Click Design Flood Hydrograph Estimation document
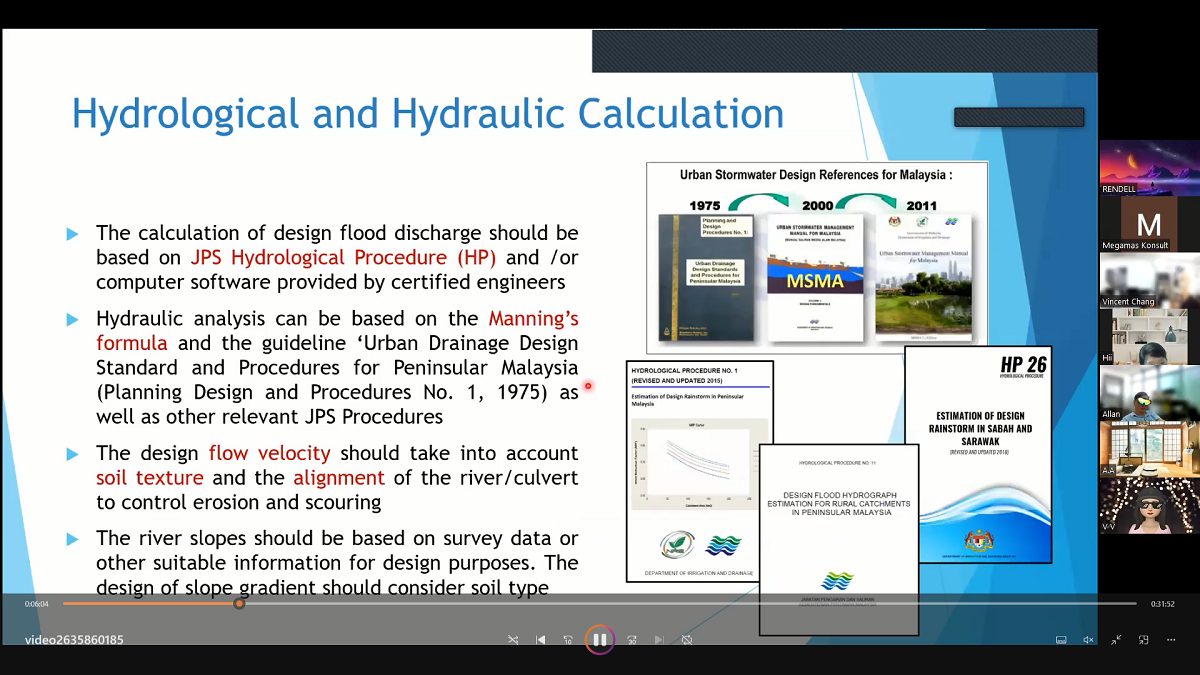The image size is (1200, 675). 839,540
